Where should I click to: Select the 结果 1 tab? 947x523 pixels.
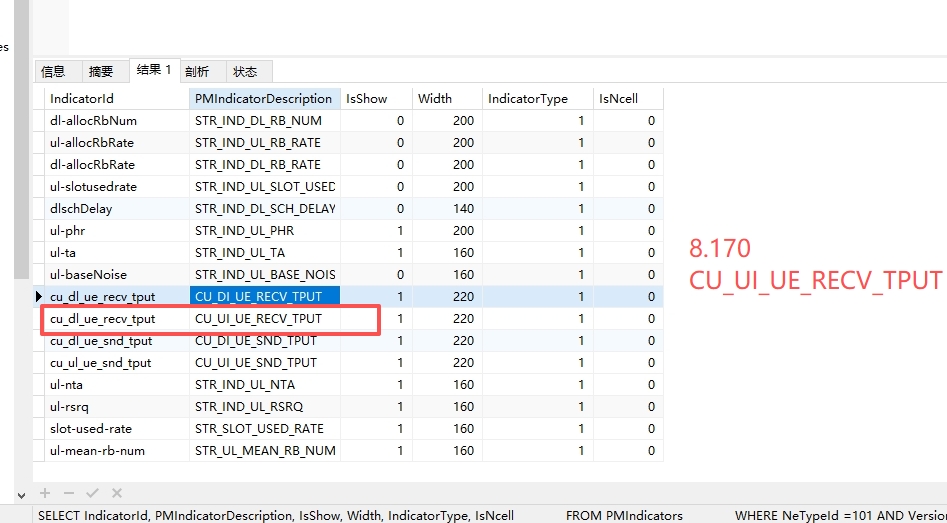[154, 70]
